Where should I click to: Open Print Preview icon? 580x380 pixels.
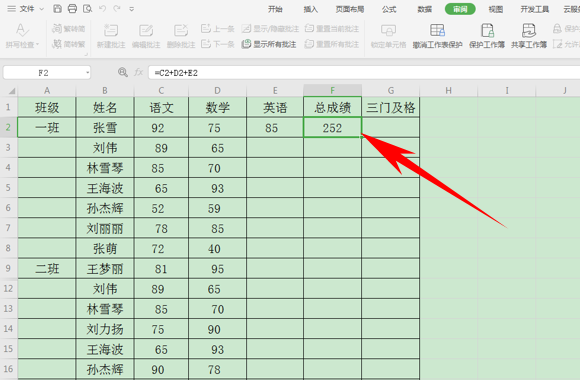coord(87,9)
